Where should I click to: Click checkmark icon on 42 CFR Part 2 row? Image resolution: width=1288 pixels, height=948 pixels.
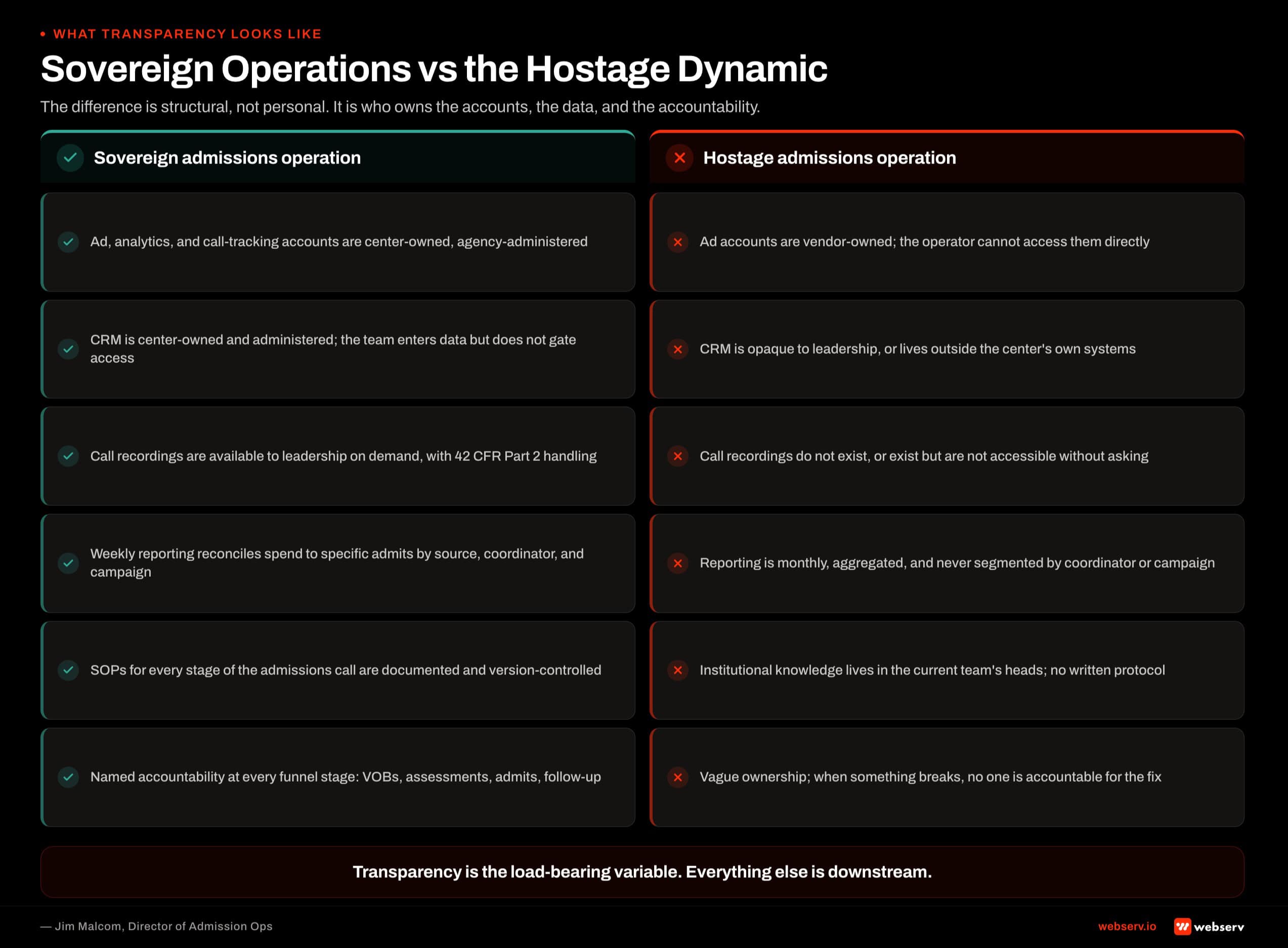[68, 456]
